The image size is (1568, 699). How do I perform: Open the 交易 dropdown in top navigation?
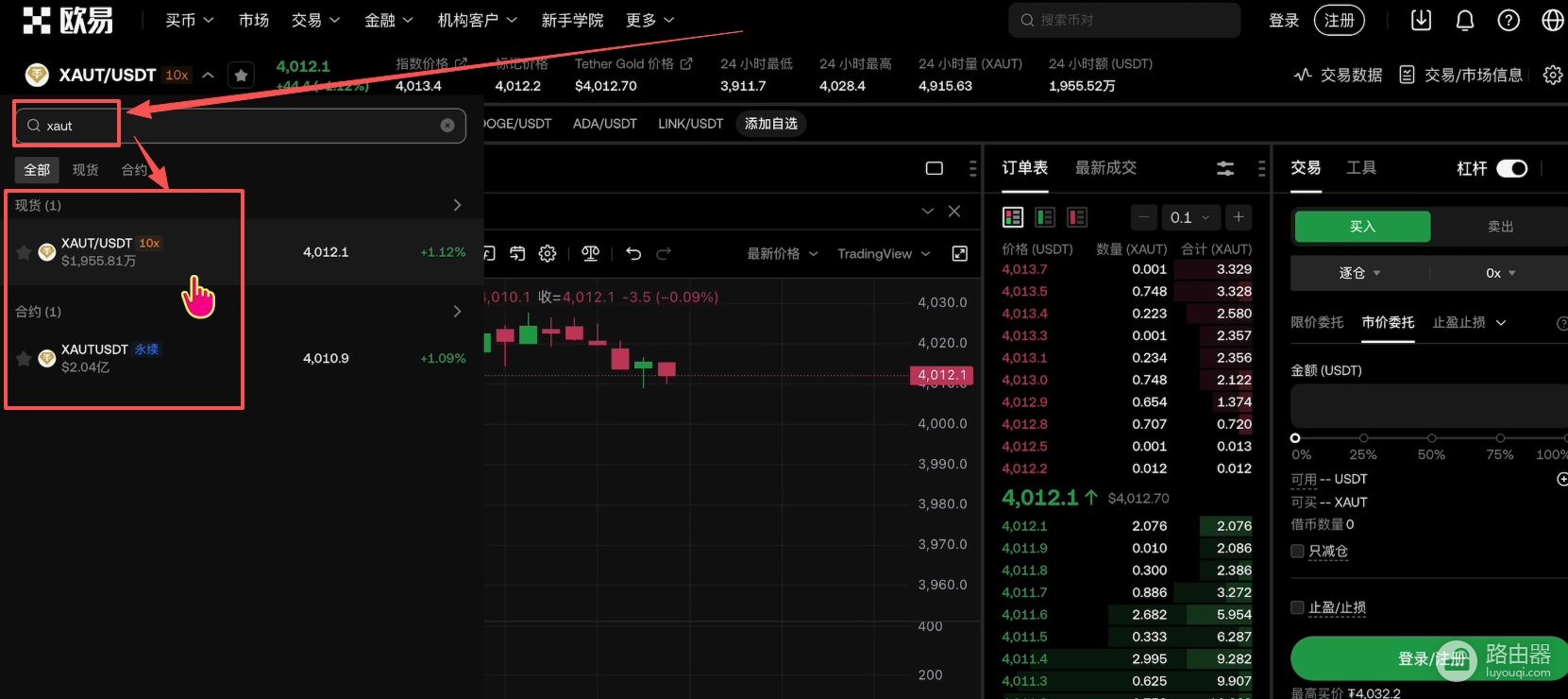point(315,20)
